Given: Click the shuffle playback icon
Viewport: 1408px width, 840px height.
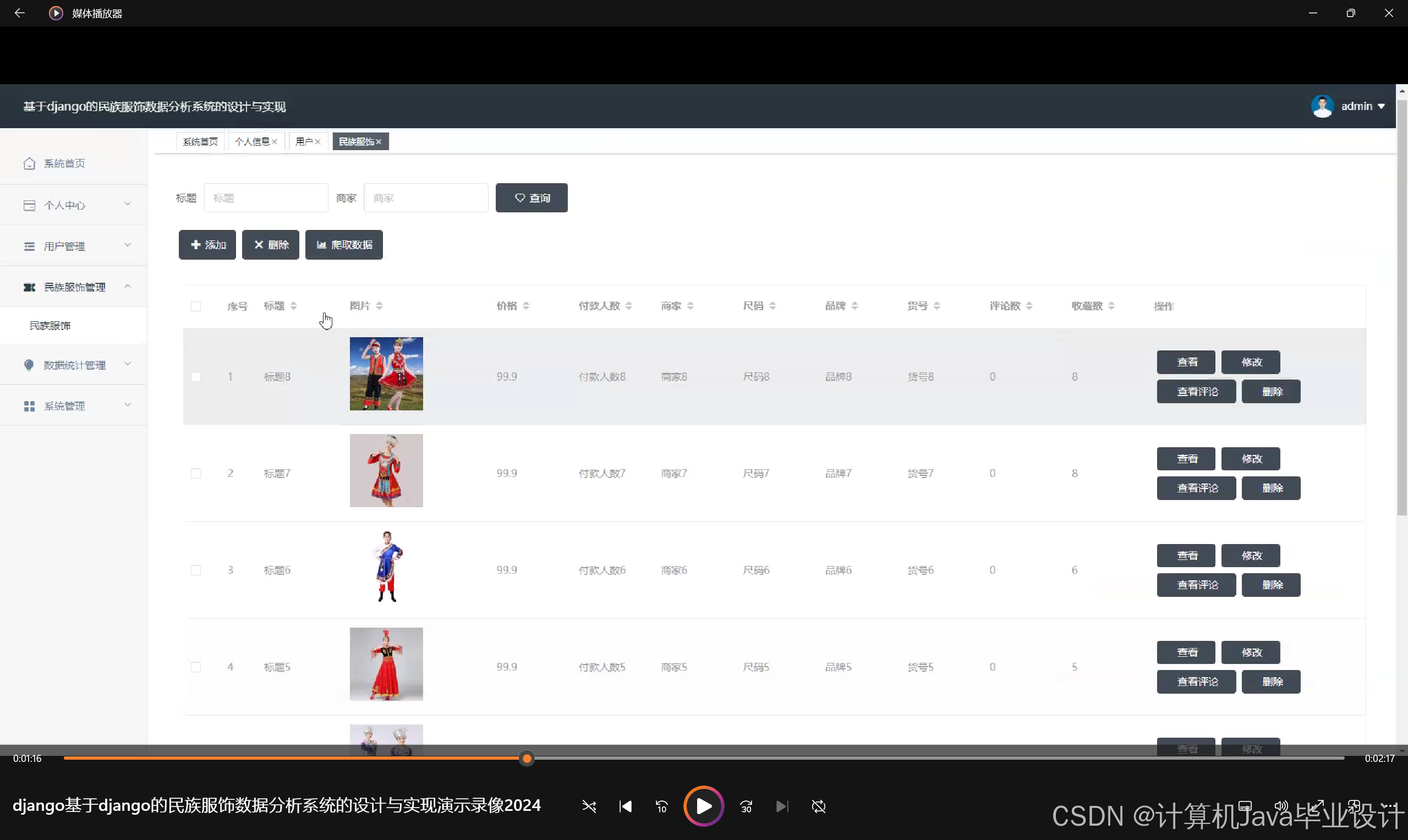Looking at the screenshot, I should pos(589,806).
